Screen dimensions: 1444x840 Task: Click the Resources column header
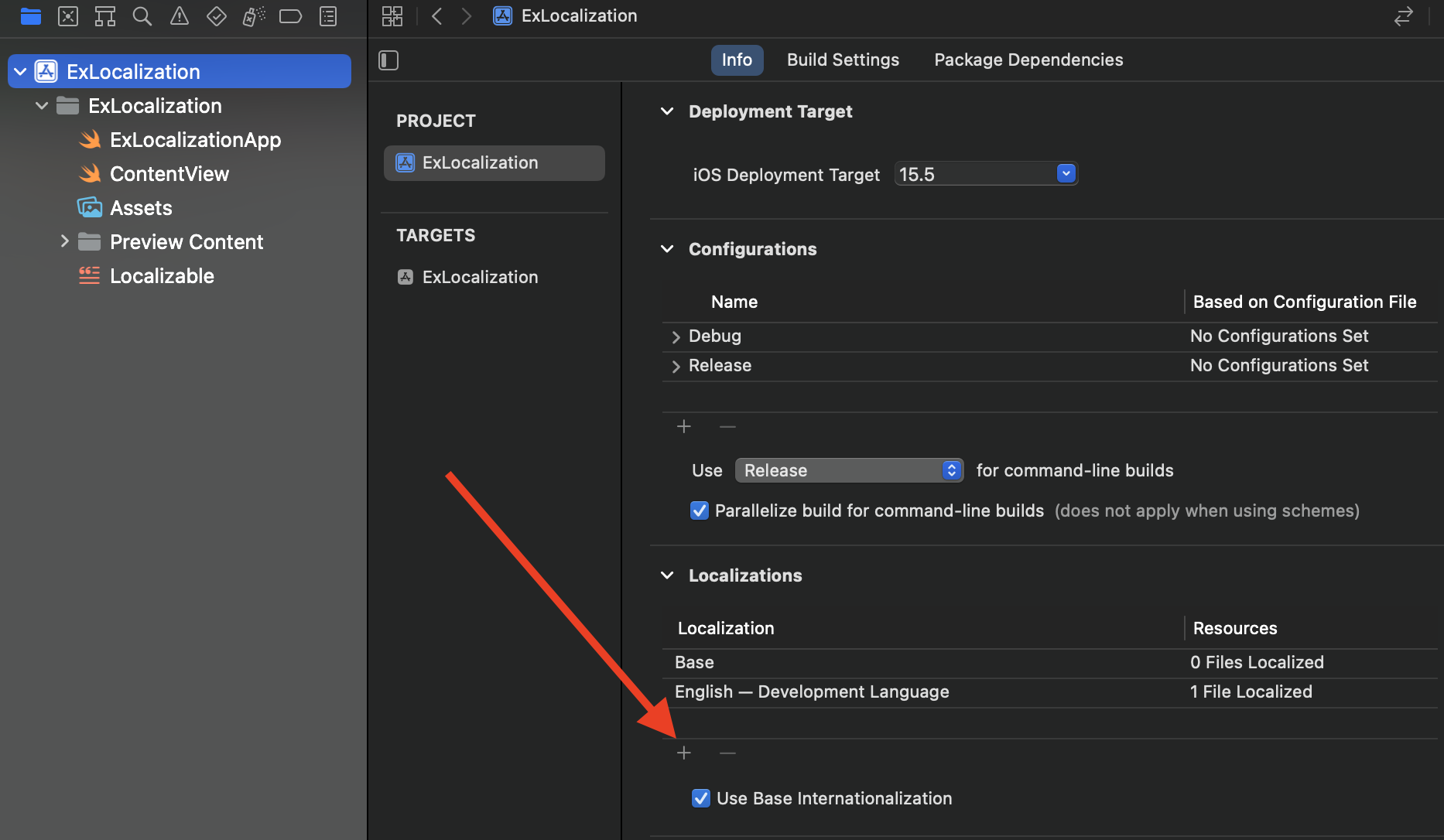tap(1235, 629)
